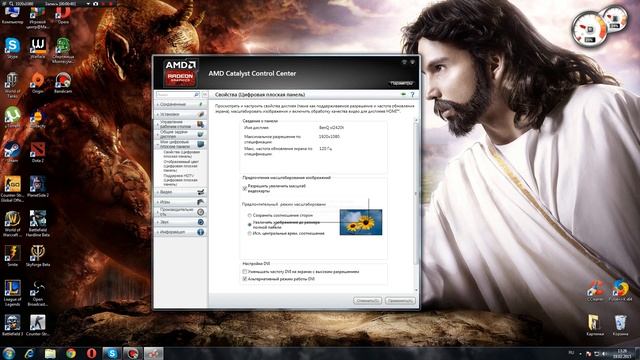Expand Desktop Management sidebar category
This screenshot has width=640, height=360.
coord(180,124)
